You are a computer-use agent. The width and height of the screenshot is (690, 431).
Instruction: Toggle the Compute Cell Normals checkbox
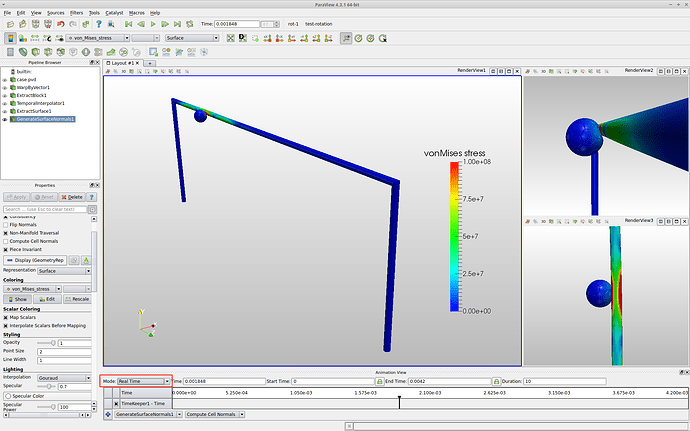pyautogui.click(x=7, y=241)
